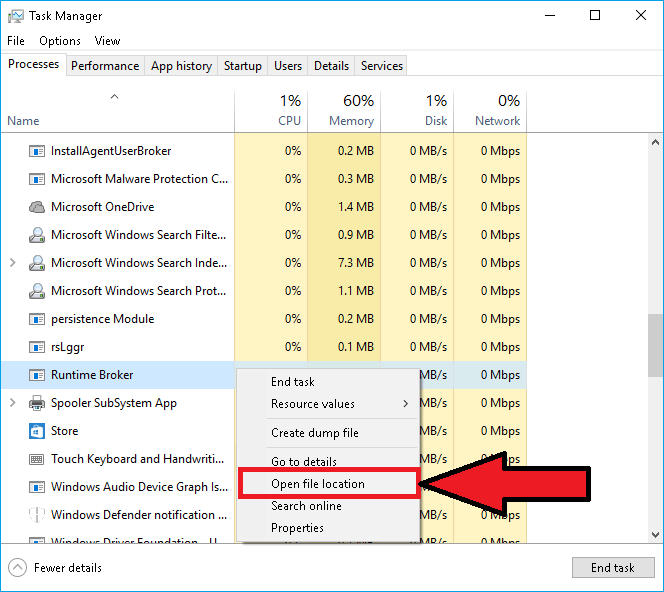The width and height of the screenshot is (664, 592).
Task: Sort by the CPU column header
Action: click(271, 111)
